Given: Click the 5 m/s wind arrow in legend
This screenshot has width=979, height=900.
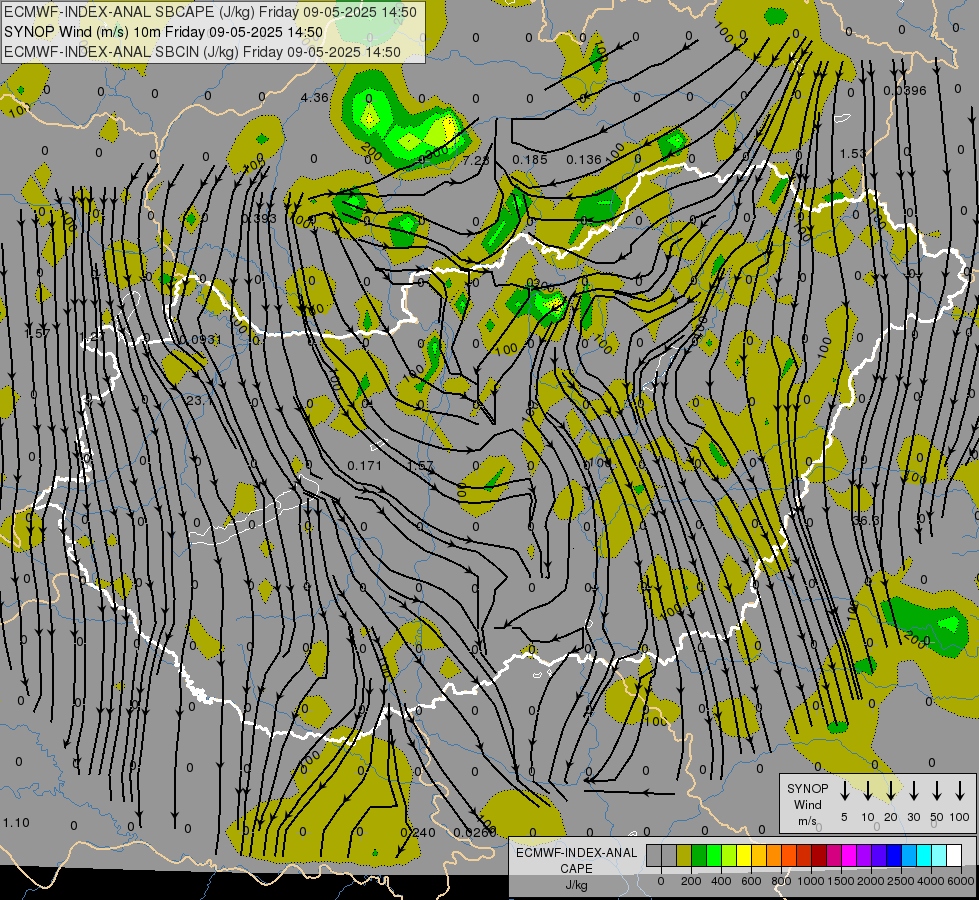Looking at the screenshot, I should pos(844,791).
